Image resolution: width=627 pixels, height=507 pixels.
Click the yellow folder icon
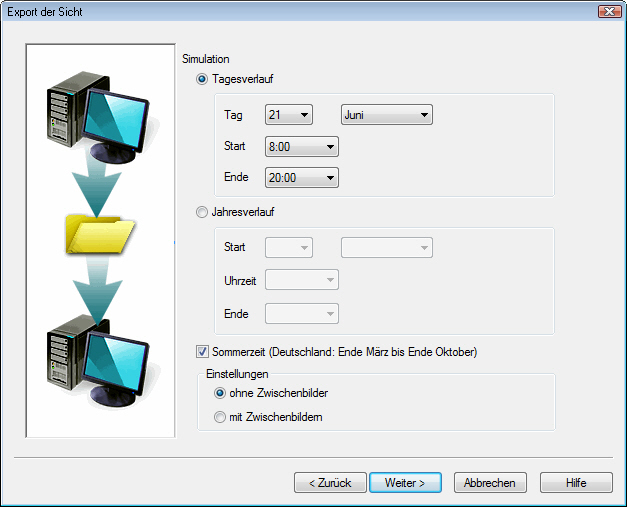[100, 234]
